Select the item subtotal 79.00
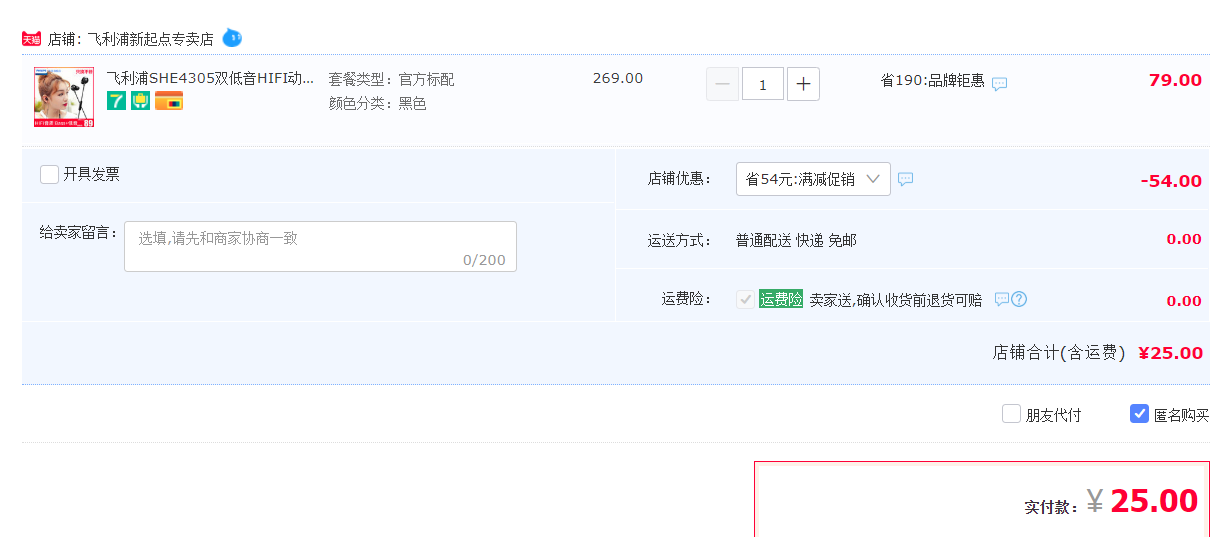Screen dimensions: 1227x537 click(x=1175, y=80)
